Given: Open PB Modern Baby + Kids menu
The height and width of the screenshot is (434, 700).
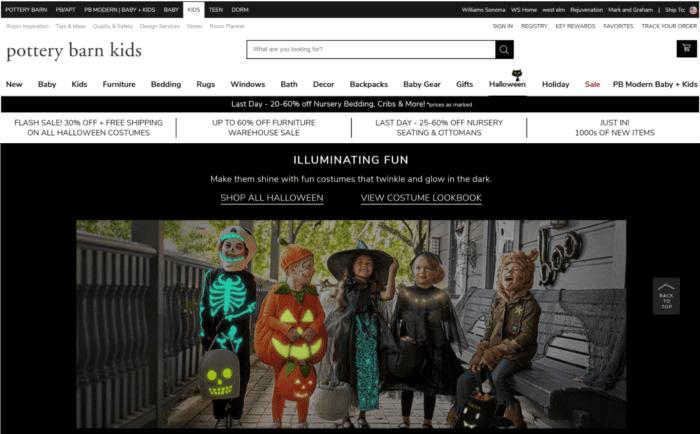Looking at the screenshot, I should coord(655,84).
